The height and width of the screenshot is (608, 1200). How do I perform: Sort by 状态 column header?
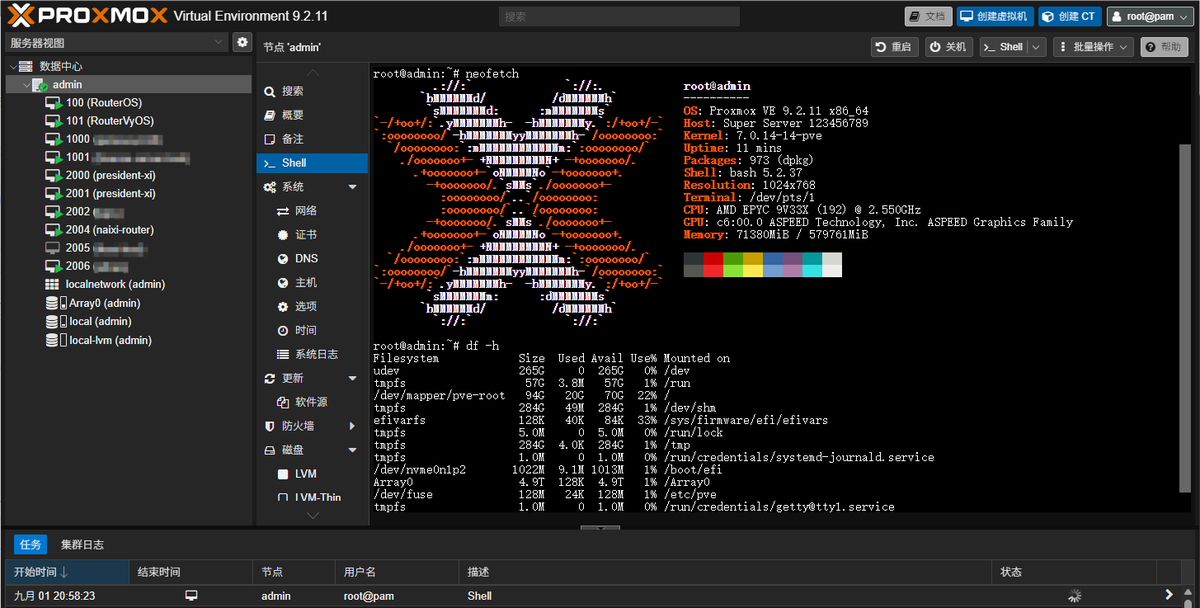1074,572
